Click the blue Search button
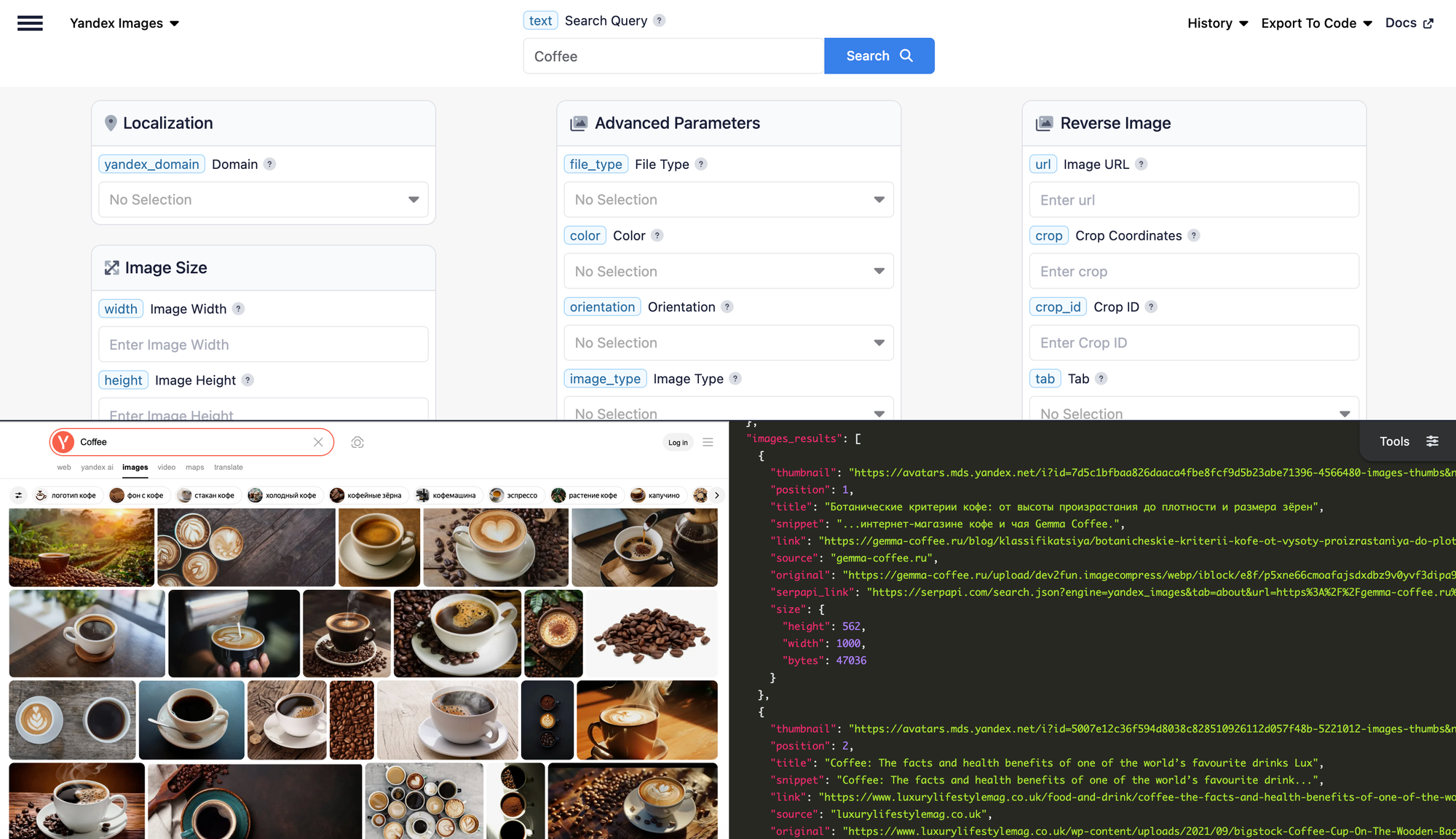This screenshot has height=839, width=1456. (879, 56)
